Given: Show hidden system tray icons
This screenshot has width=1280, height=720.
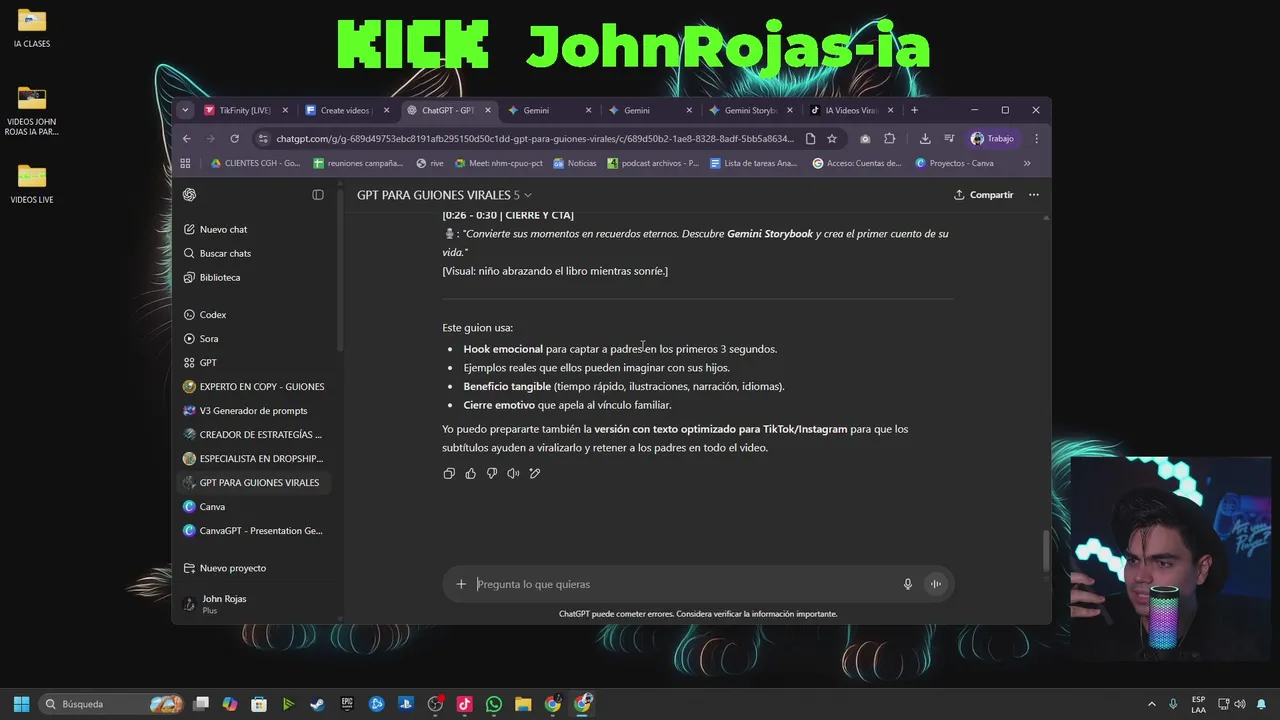Looking at the screenshot, I should [x=1151, y=704].
